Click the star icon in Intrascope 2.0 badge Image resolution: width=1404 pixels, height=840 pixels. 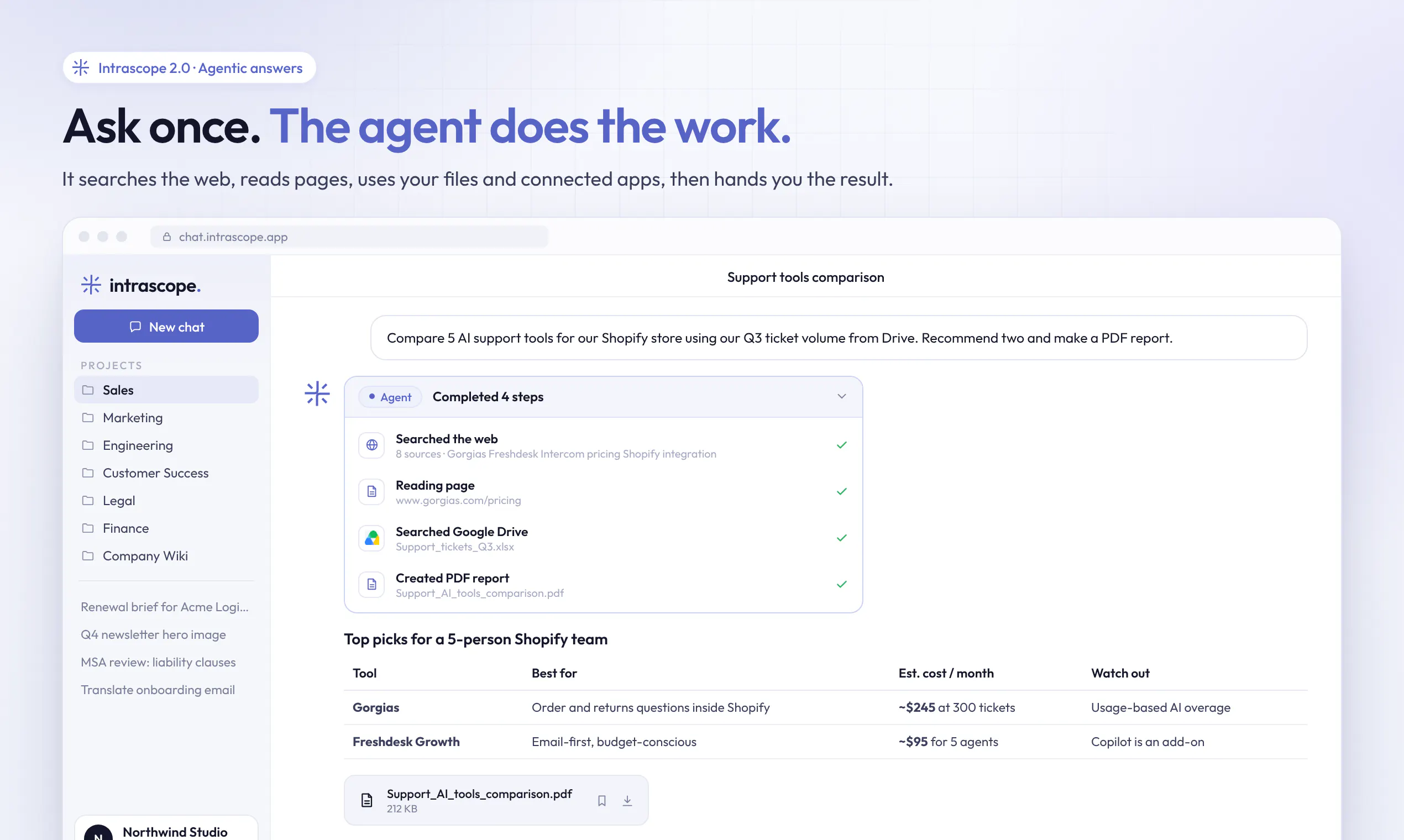[x=81, y=68]
